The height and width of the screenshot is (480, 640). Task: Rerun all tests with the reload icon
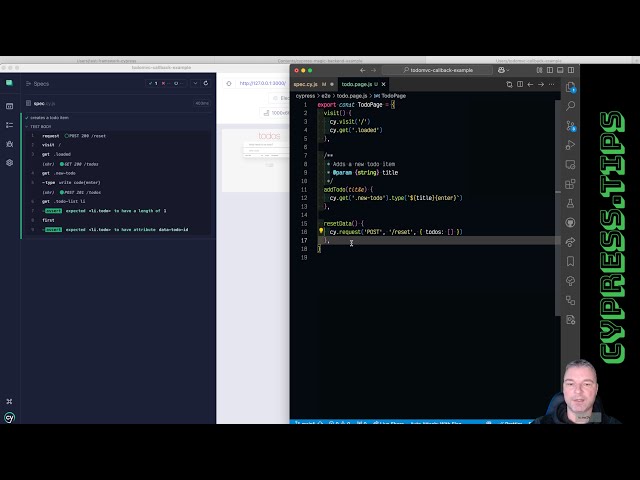(206, 83)
